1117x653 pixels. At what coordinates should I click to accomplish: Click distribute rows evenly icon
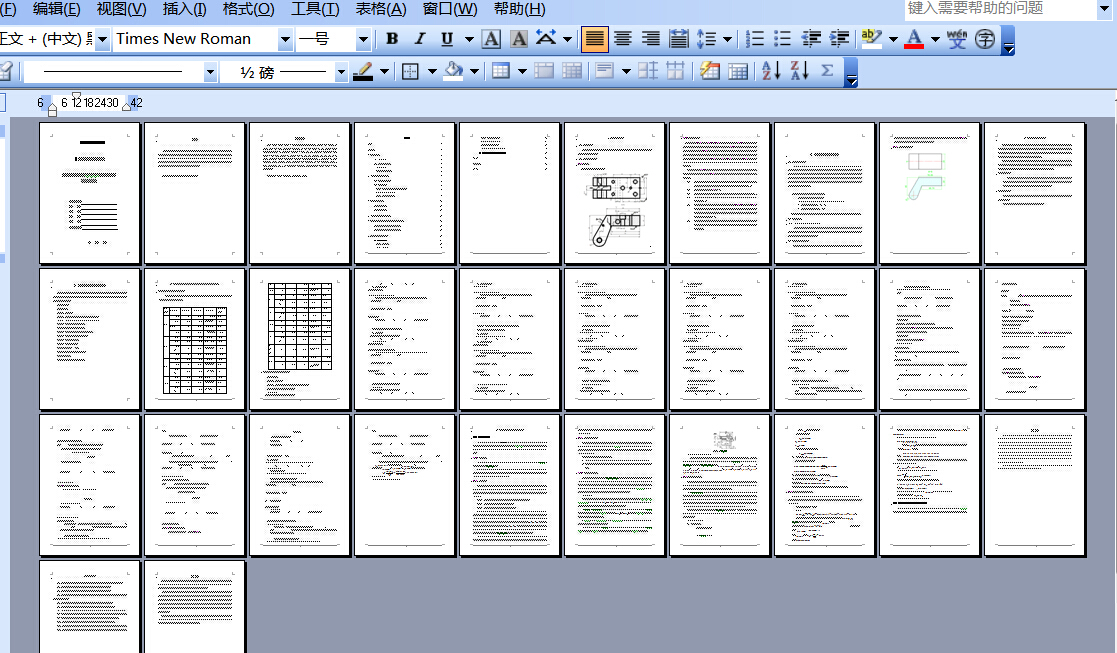648,71
